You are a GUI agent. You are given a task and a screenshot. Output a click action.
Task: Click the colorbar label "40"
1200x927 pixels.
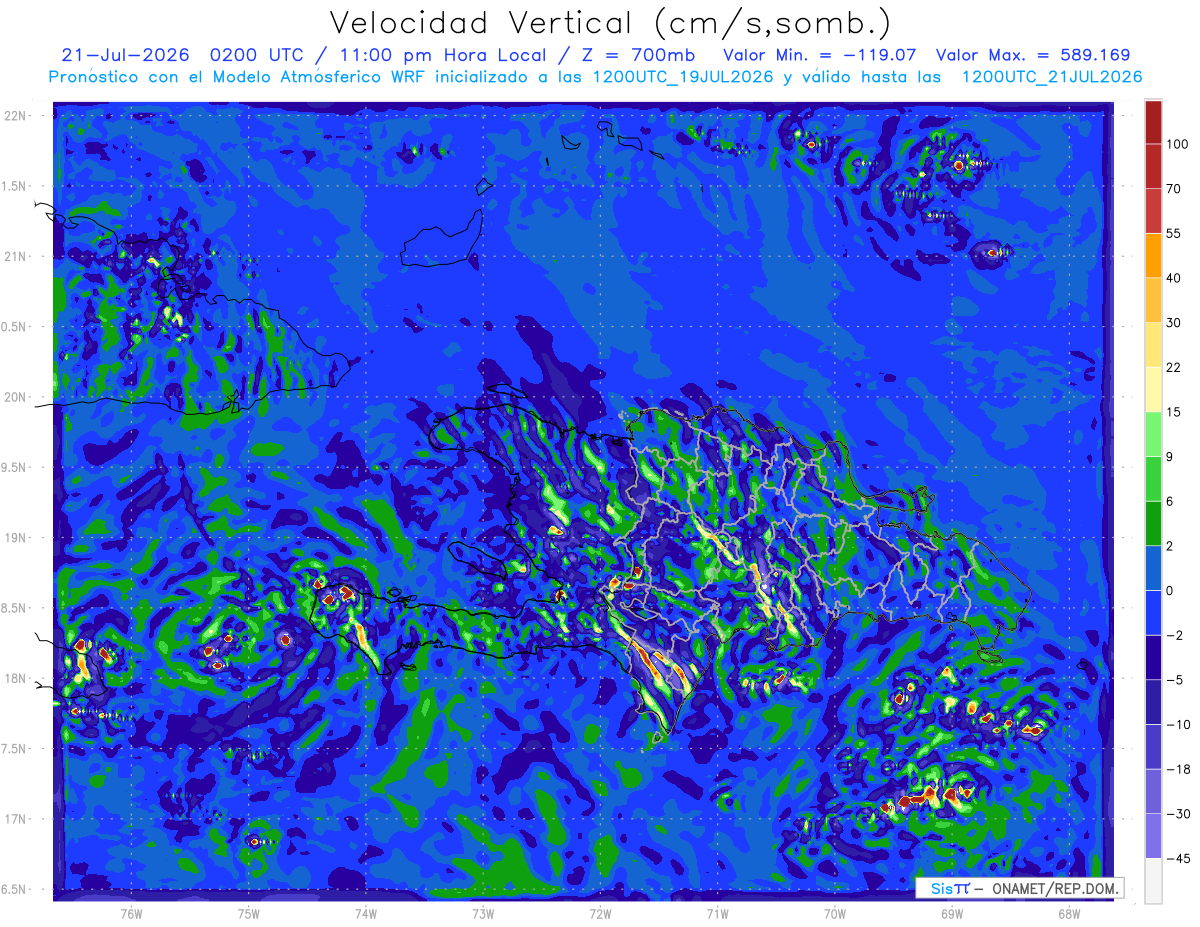point(1174,278)
